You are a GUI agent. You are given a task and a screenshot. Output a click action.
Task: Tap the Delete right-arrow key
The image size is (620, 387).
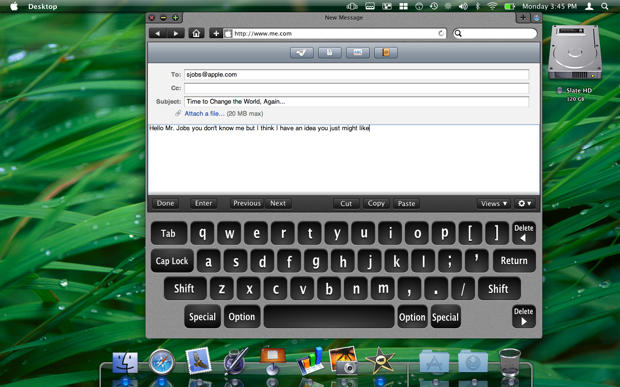click(524, 317)
